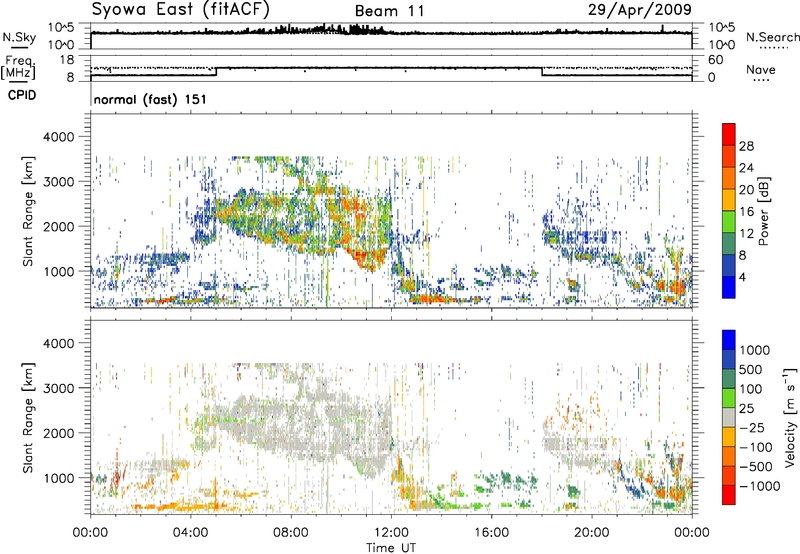Pick the dark blue 4-8 dB power swatch
Viewport: 800px width, 554px height.
729,266
